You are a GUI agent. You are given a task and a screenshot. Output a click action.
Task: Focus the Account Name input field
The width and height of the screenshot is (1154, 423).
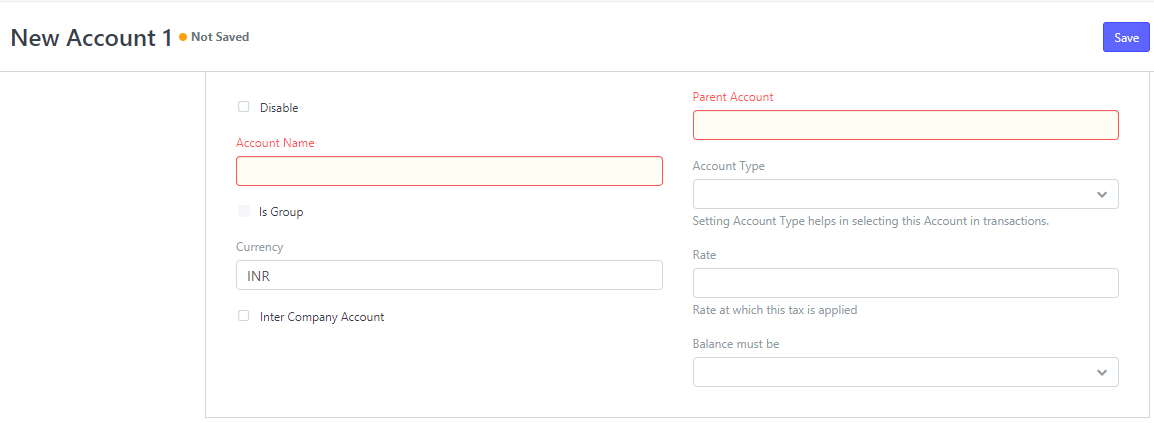click(449, 171)
